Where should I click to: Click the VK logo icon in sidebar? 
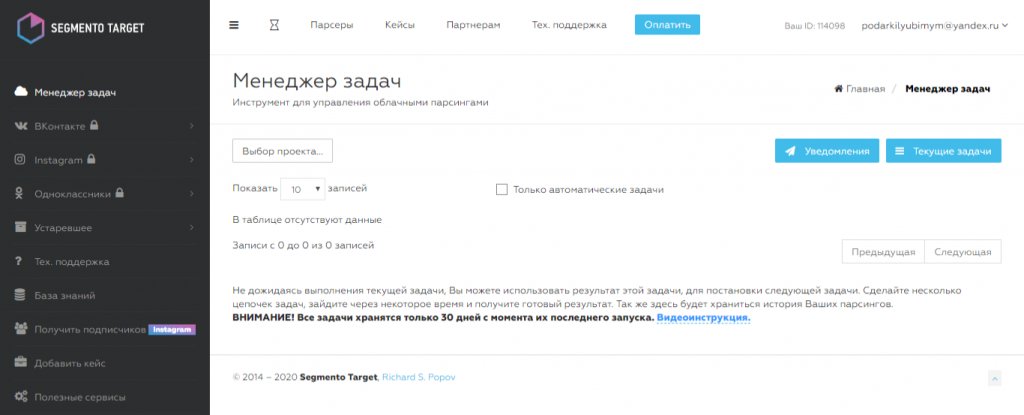(21, 125)
